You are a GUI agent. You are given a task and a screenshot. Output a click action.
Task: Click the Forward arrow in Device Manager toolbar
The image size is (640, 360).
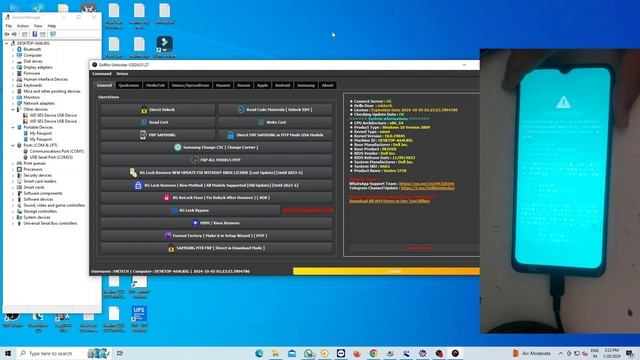point(14,34)
